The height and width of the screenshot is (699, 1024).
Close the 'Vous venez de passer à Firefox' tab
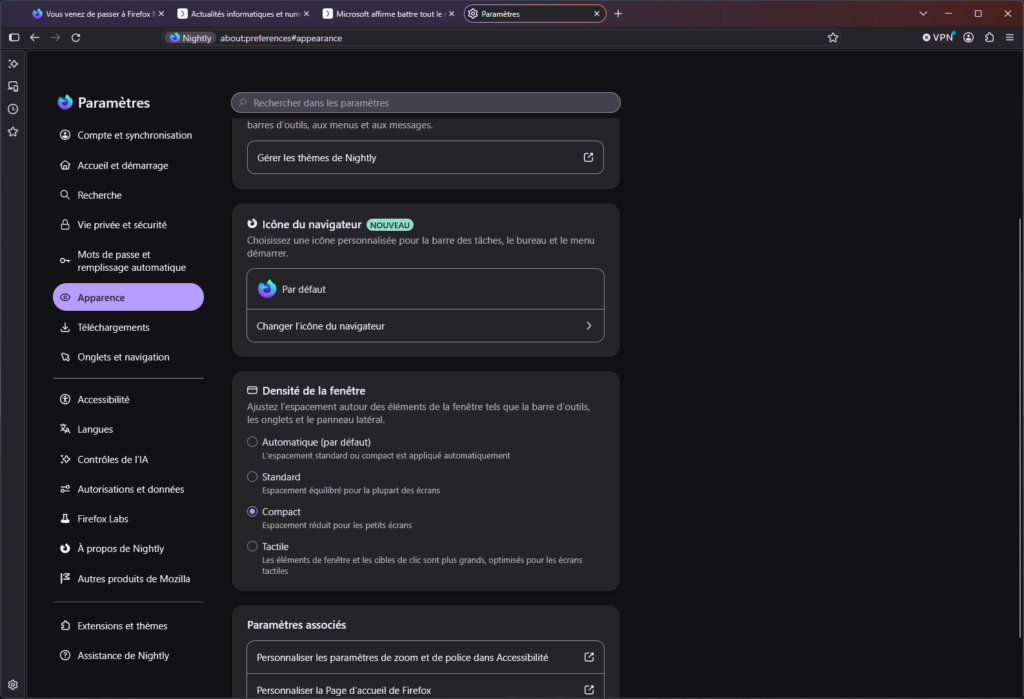click(x=161, y=14)
